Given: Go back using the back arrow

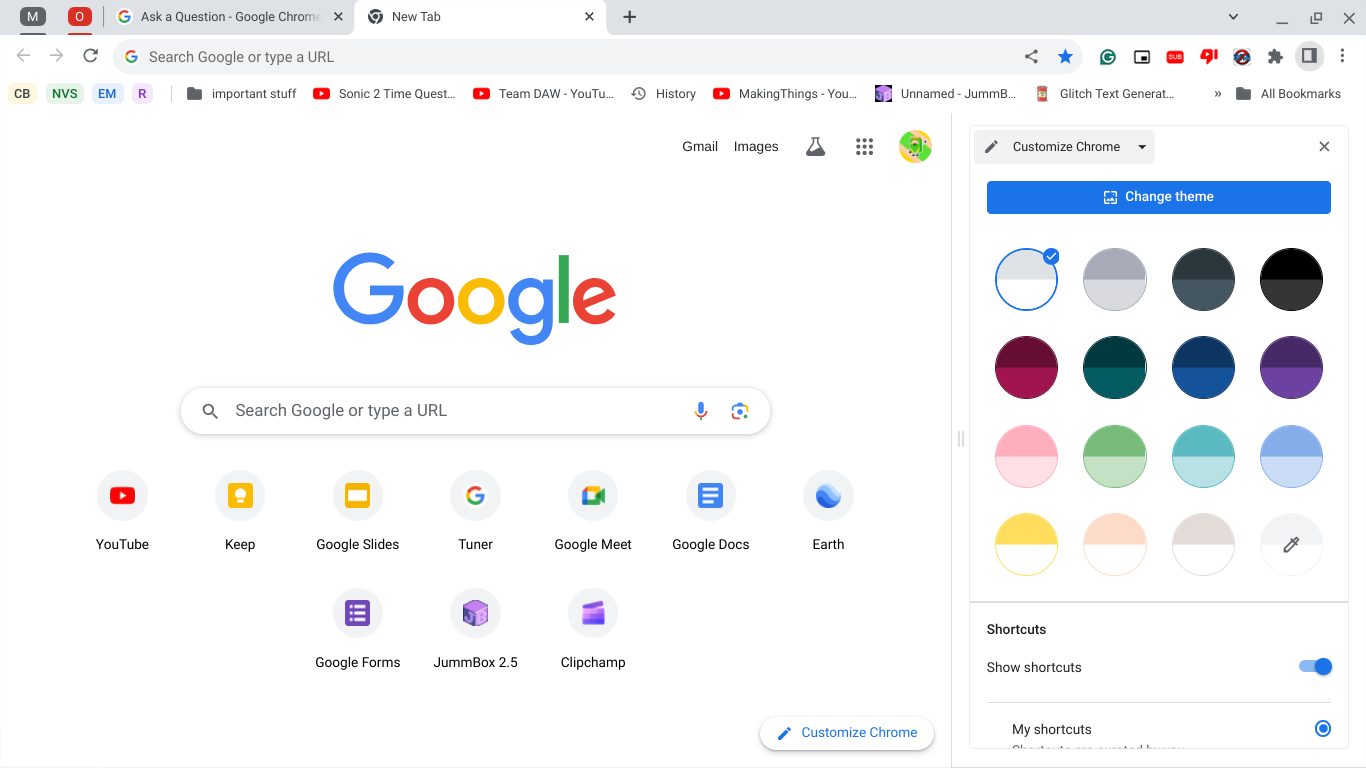Looking at the screenshot, I should [24, 56].
